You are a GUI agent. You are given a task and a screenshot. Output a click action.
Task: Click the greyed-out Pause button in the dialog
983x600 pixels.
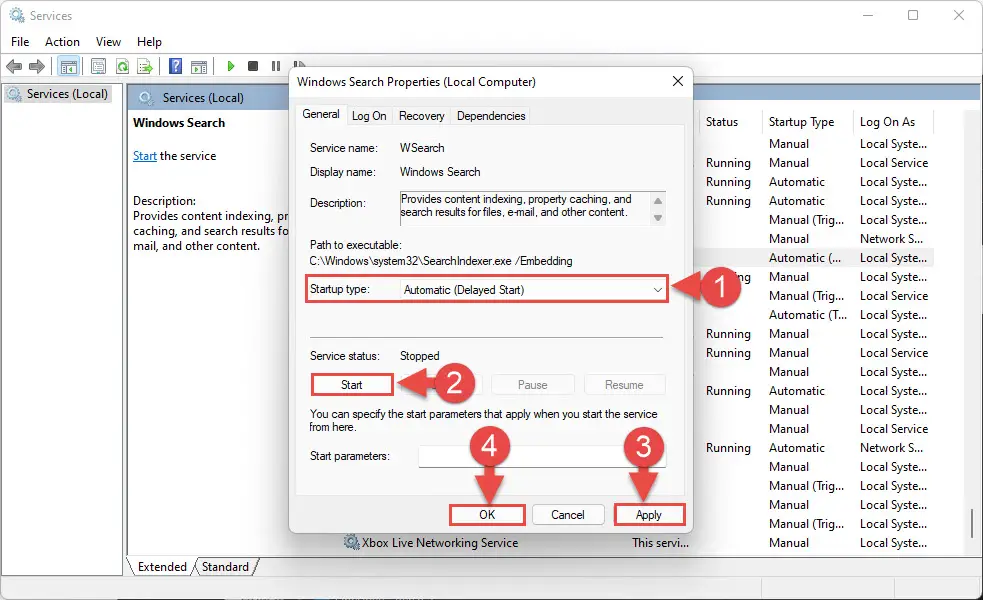pos(532,385)
